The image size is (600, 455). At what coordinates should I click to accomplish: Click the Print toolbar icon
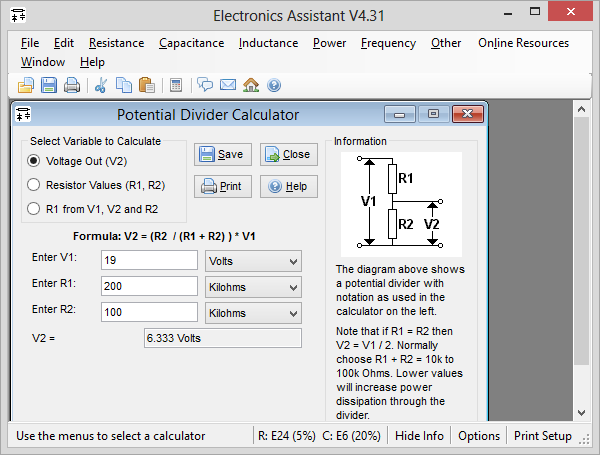[71, 85]
